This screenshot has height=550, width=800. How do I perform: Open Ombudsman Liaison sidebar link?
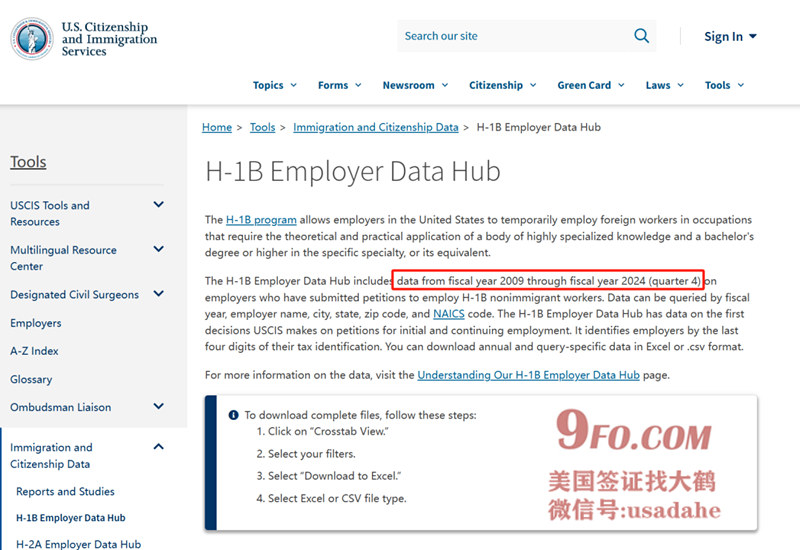coord(61,407)
